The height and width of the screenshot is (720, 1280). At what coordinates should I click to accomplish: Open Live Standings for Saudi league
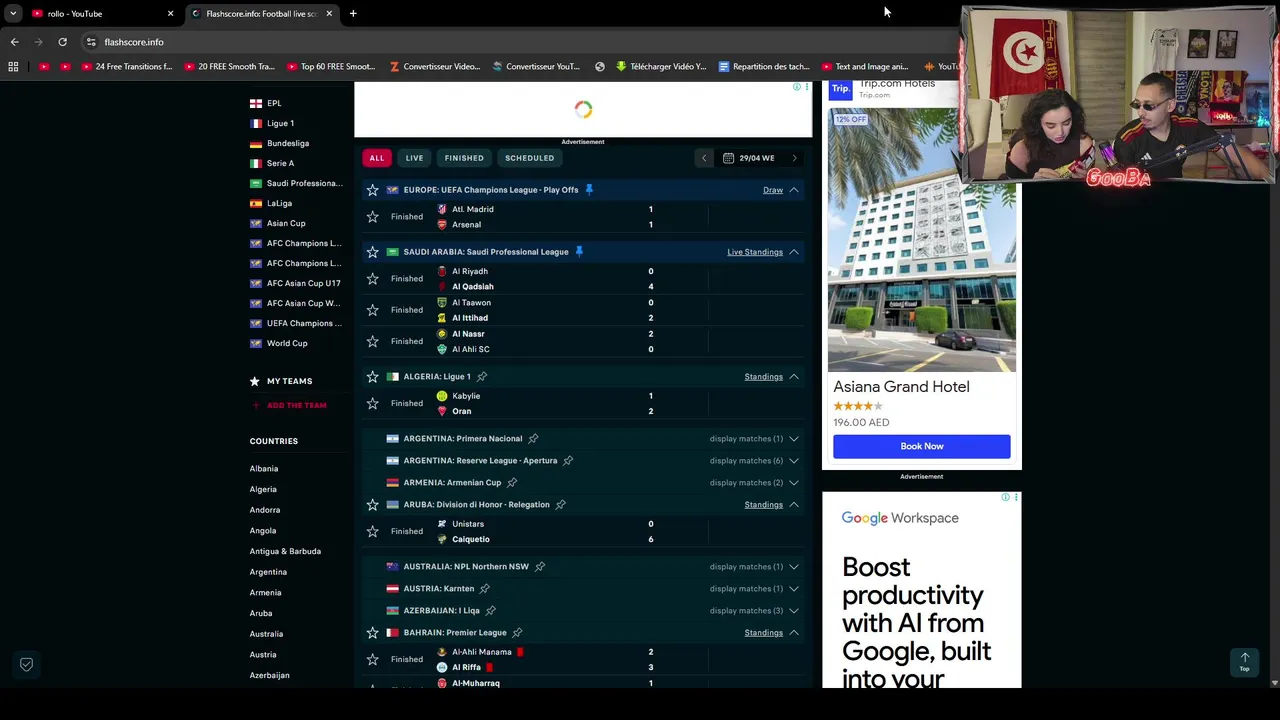[x=755, y=252]
